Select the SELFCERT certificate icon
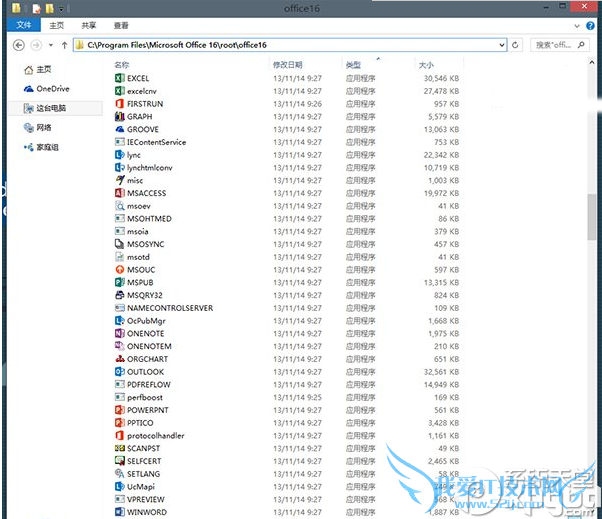 coord(120,461)
